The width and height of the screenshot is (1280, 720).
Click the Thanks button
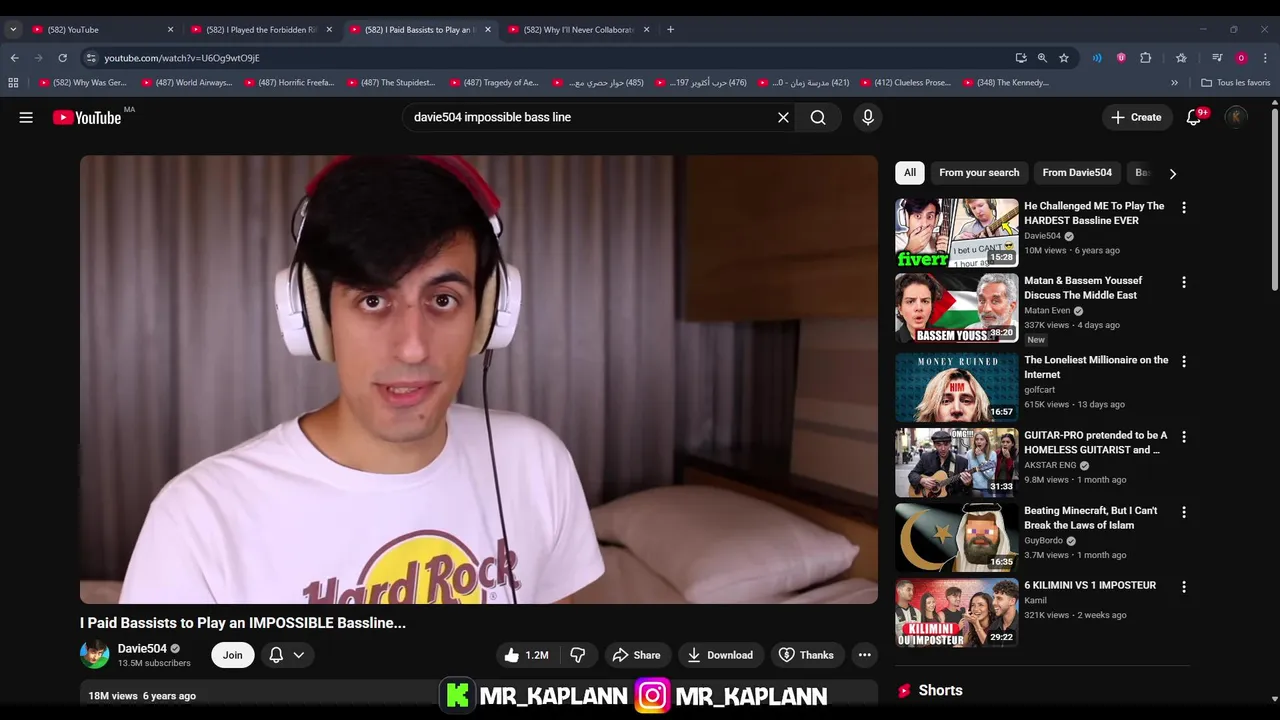pos(806,655)
